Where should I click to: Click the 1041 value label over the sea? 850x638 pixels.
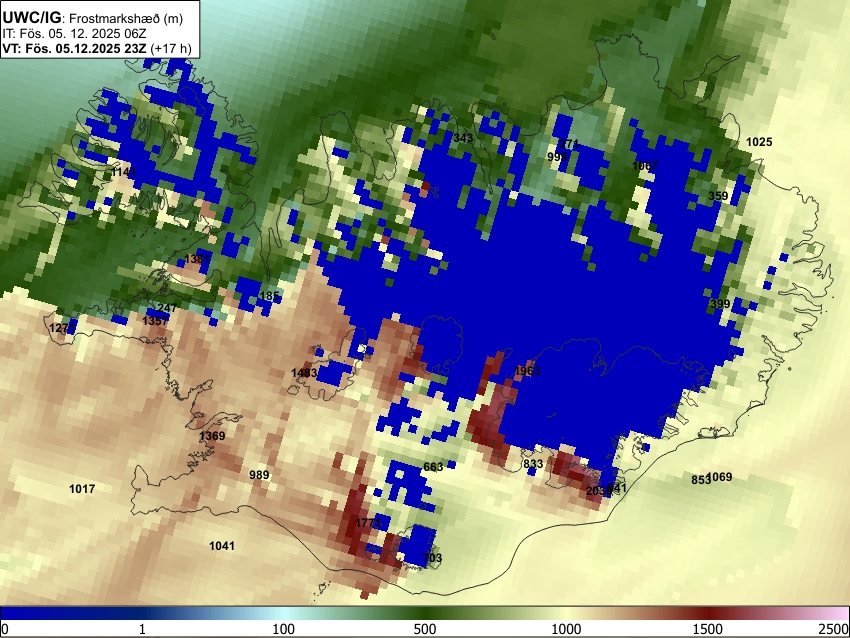[x=222, y=546]
